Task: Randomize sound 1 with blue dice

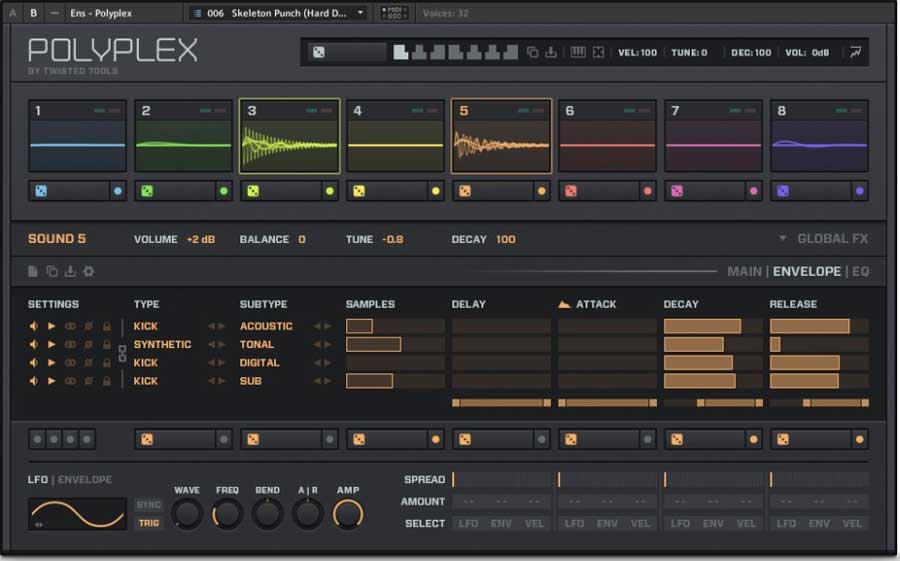Action: [41, 191]
